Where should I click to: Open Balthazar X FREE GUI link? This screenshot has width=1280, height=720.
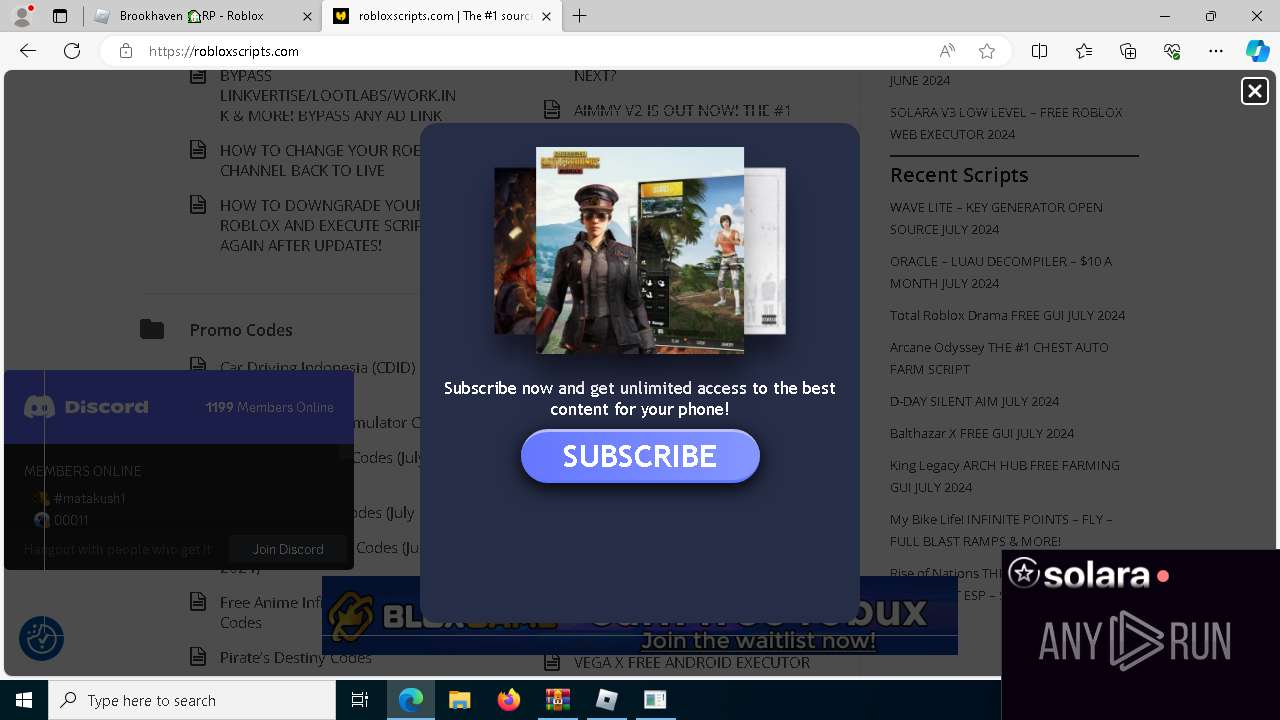[982, 433]
